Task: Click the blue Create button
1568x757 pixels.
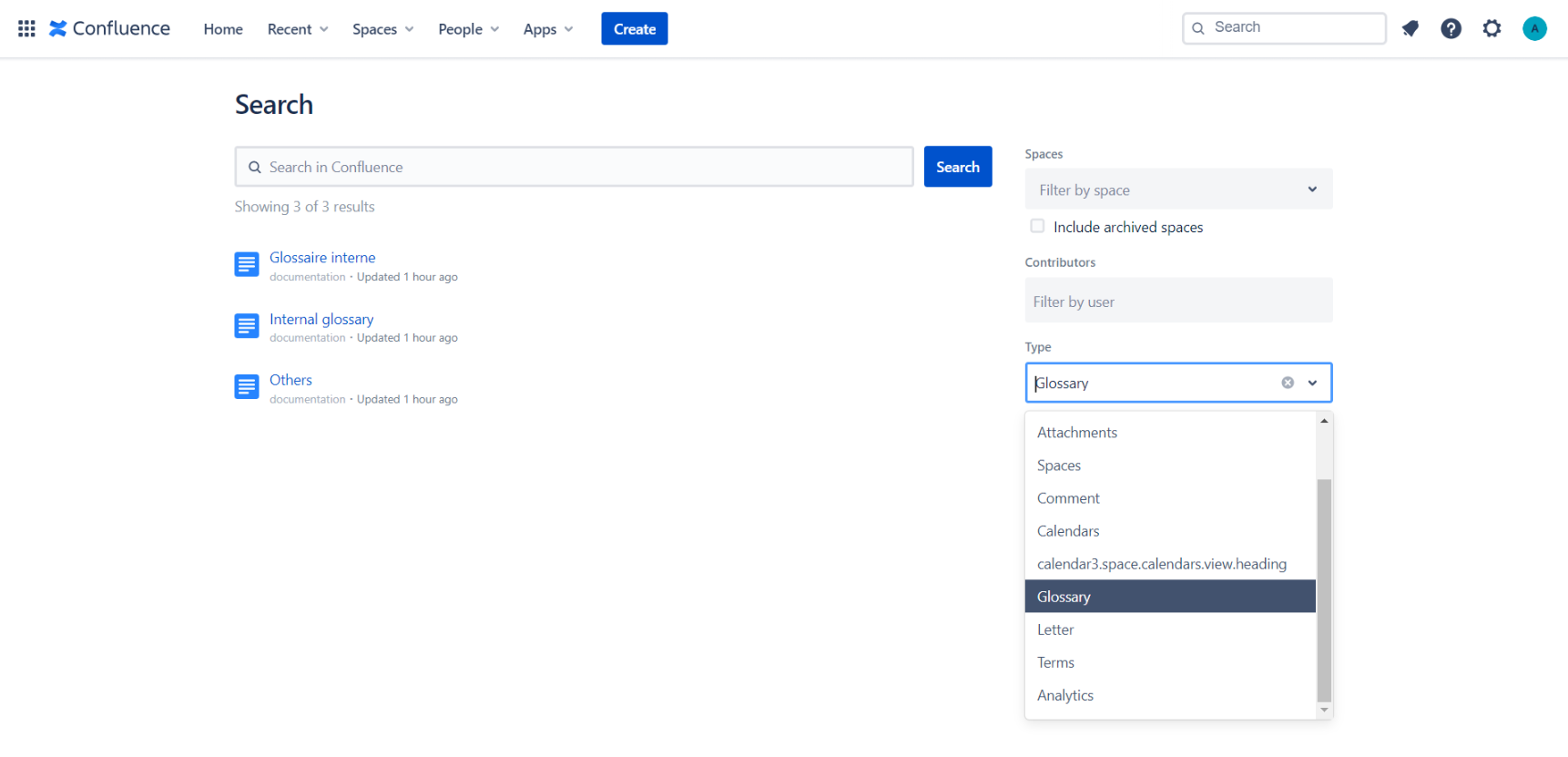Action: [x=635, y=29]
